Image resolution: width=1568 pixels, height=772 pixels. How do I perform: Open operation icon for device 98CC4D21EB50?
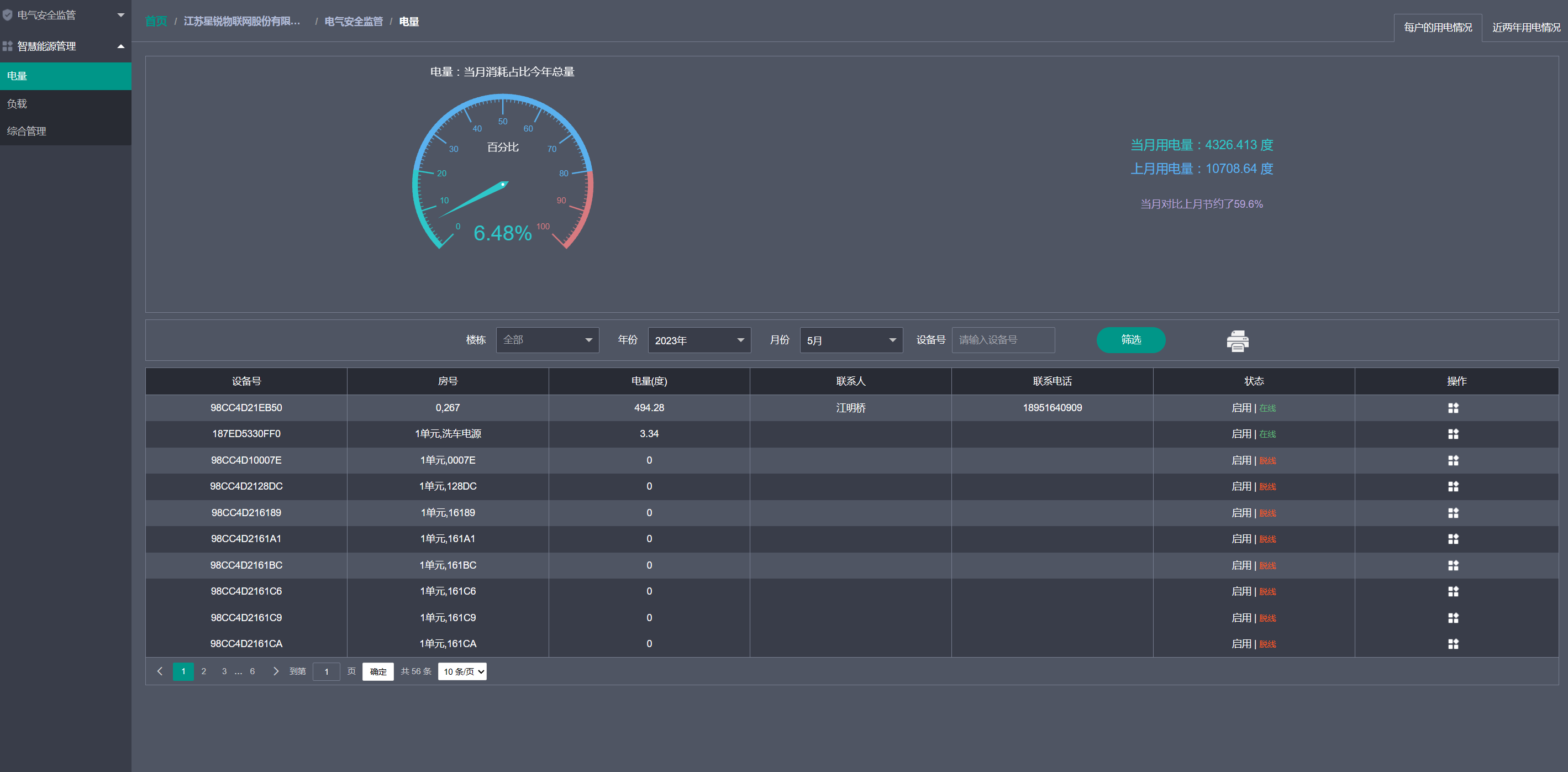click(x=1453, y=408)
